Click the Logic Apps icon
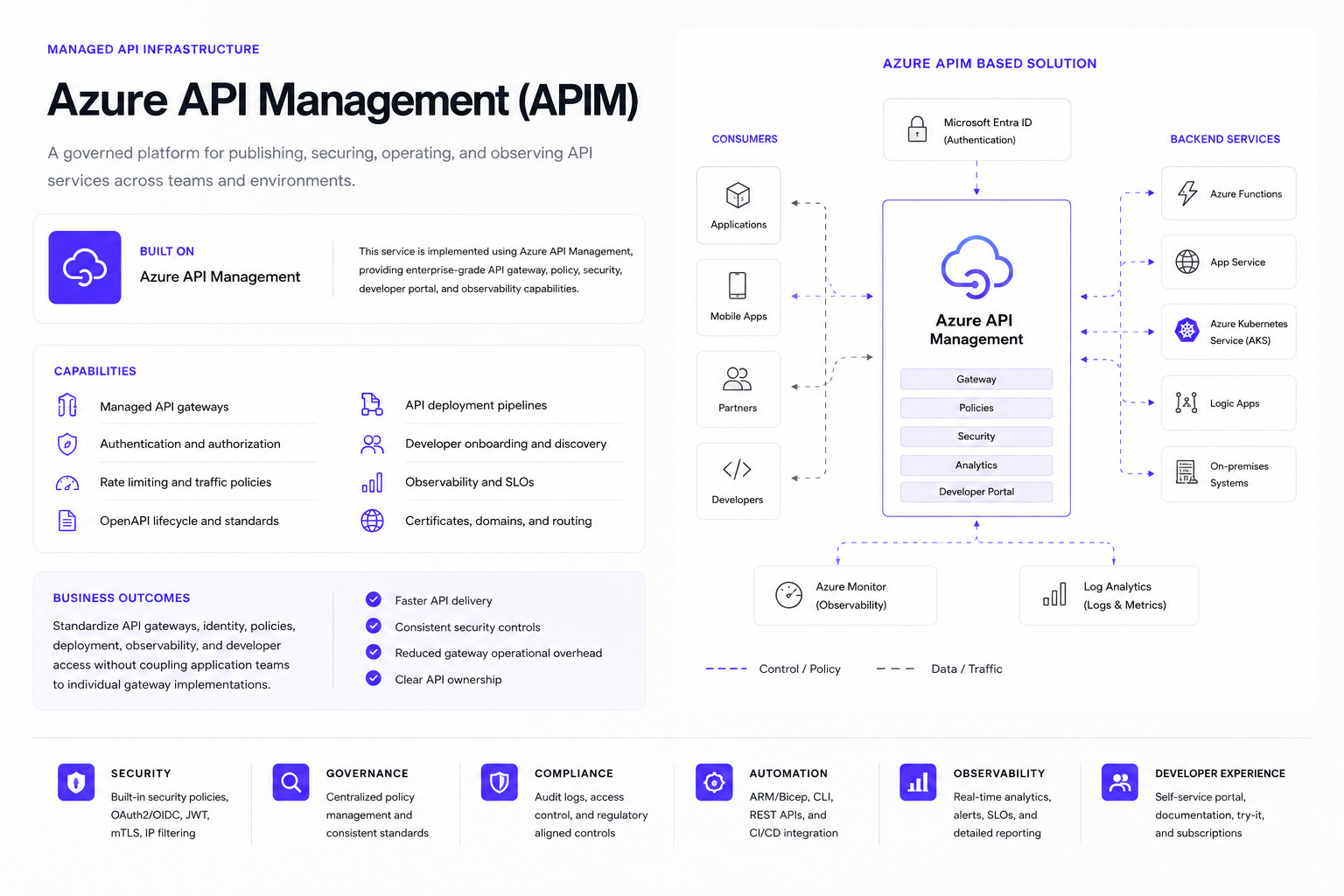Viewport: 1344px width, 896px height. 1186,402
